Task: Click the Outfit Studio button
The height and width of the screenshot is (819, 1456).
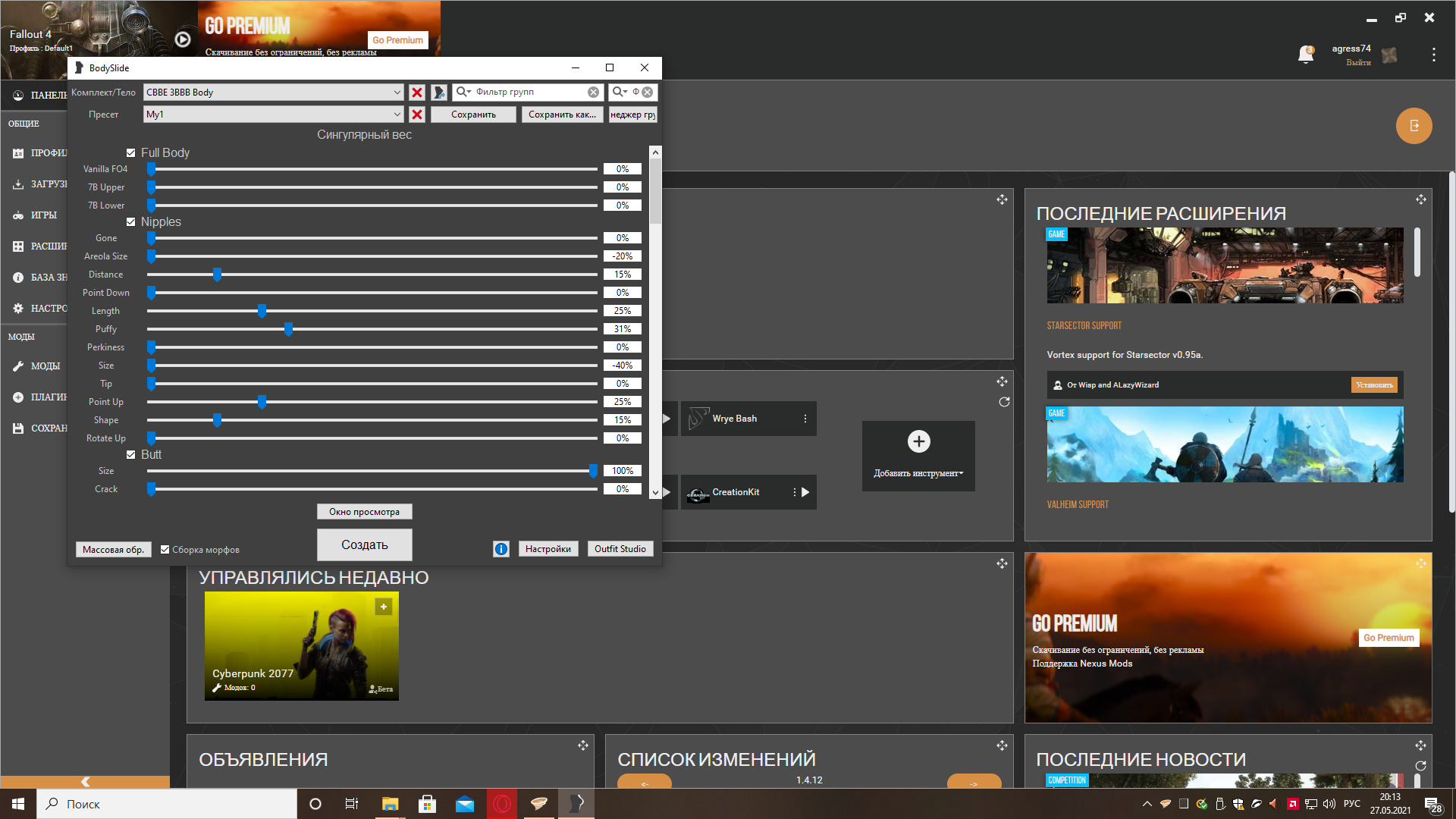Action: (620, 549)
